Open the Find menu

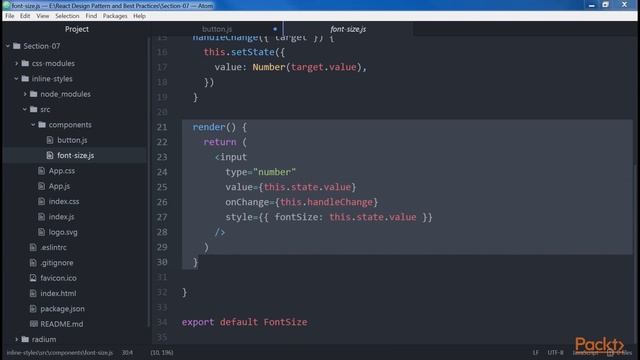pyautogui.click(x=91, y=16)
